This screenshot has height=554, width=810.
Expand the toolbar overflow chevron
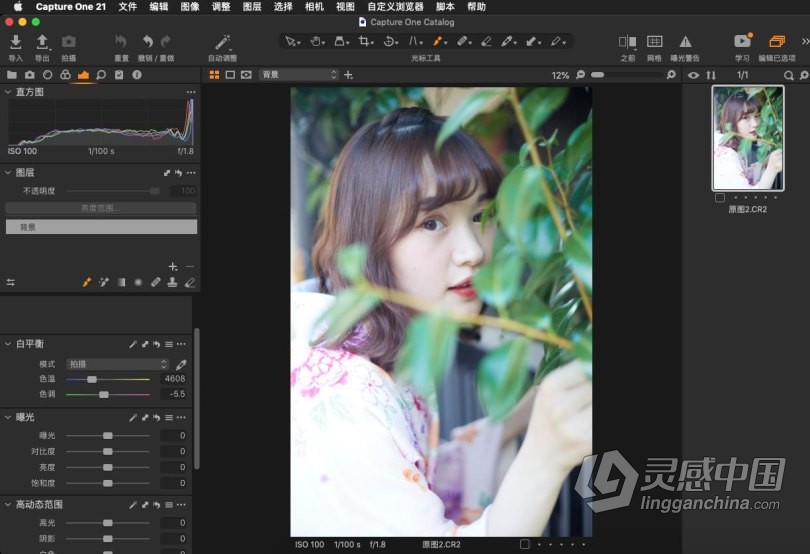tap(805, 41)
